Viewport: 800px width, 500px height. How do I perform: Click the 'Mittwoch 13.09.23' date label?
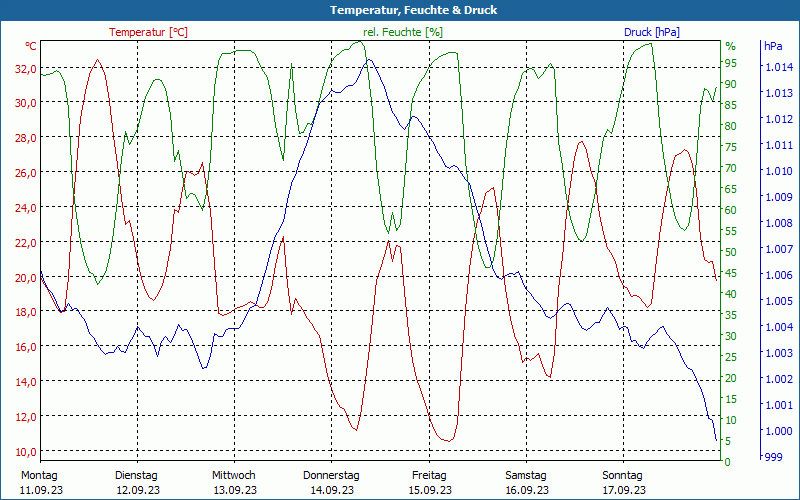(x=234, y=482)
